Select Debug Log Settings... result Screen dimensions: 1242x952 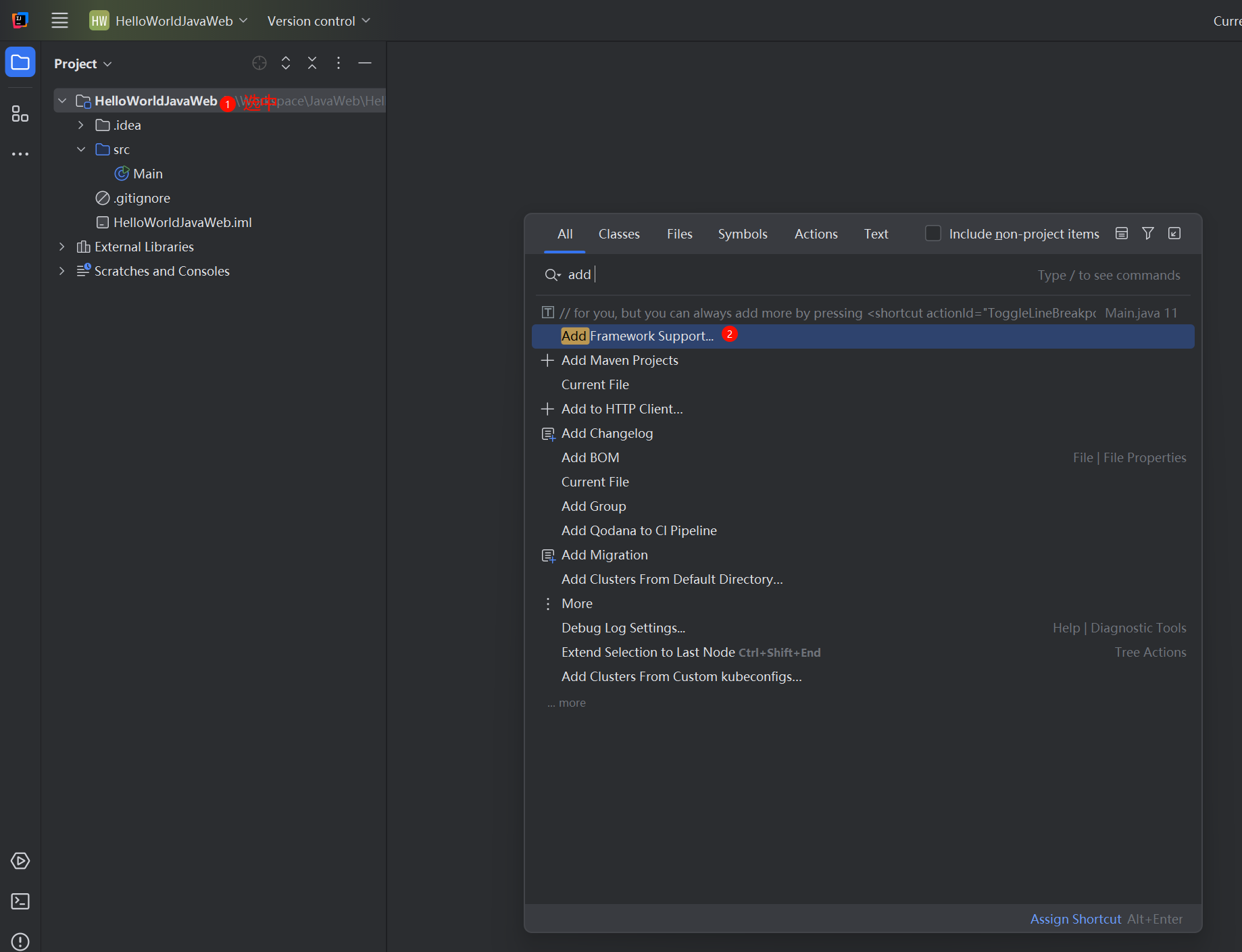863,628
